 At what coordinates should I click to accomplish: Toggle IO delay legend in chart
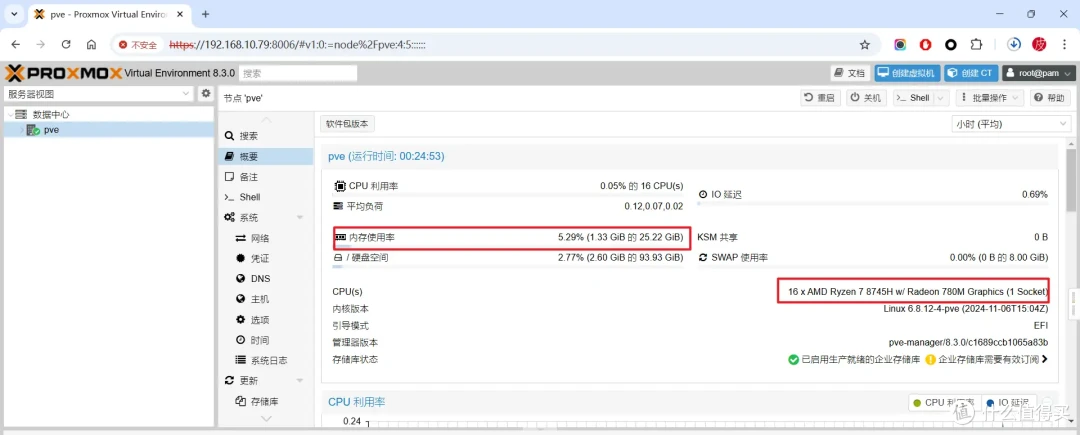pyautogui.click(x=1009, y=403)
